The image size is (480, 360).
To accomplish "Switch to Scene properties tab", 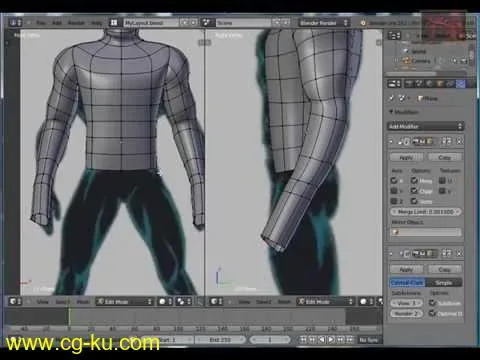I will (x=420, y=84).
